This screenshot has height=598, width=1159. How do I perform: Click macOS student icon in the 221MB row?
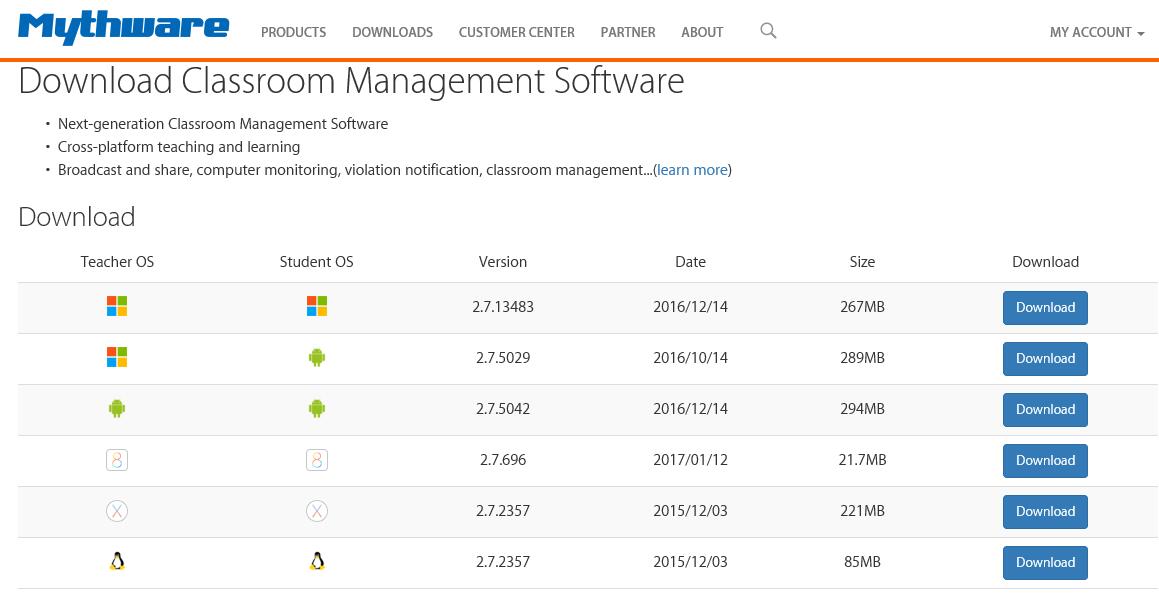click(317, 511)
